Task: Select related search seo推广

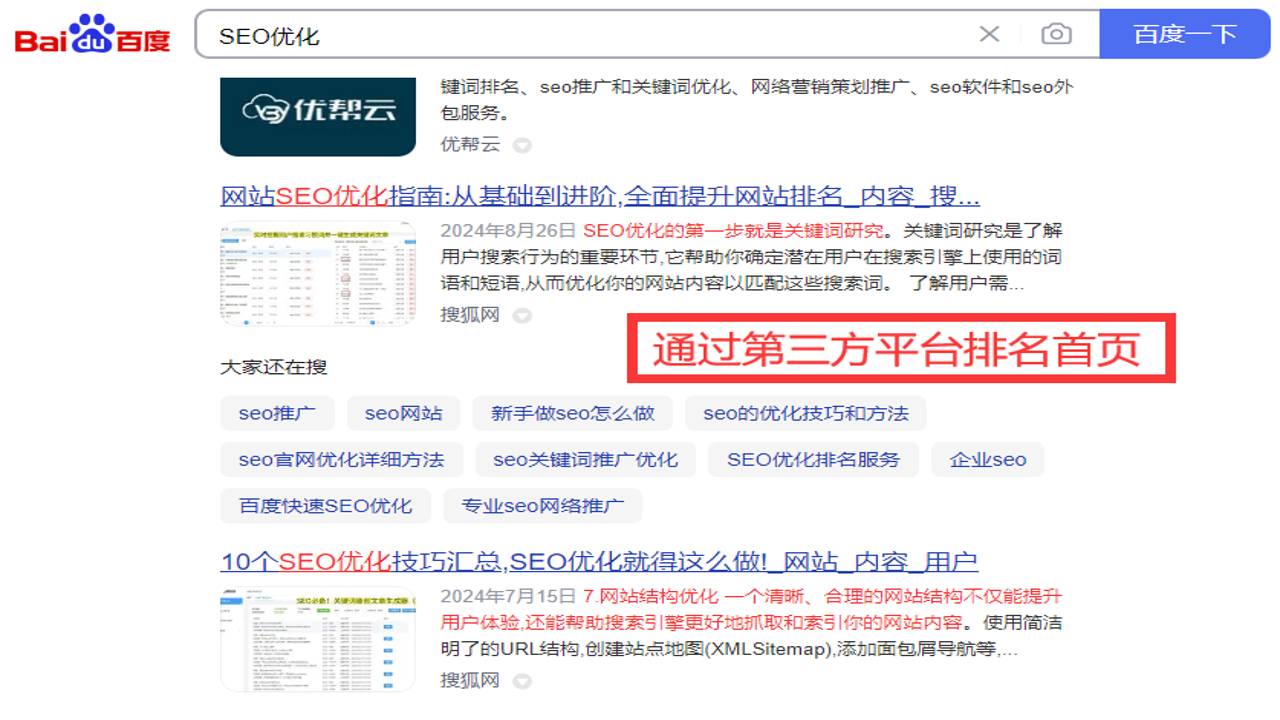Action: coord(277,413)
